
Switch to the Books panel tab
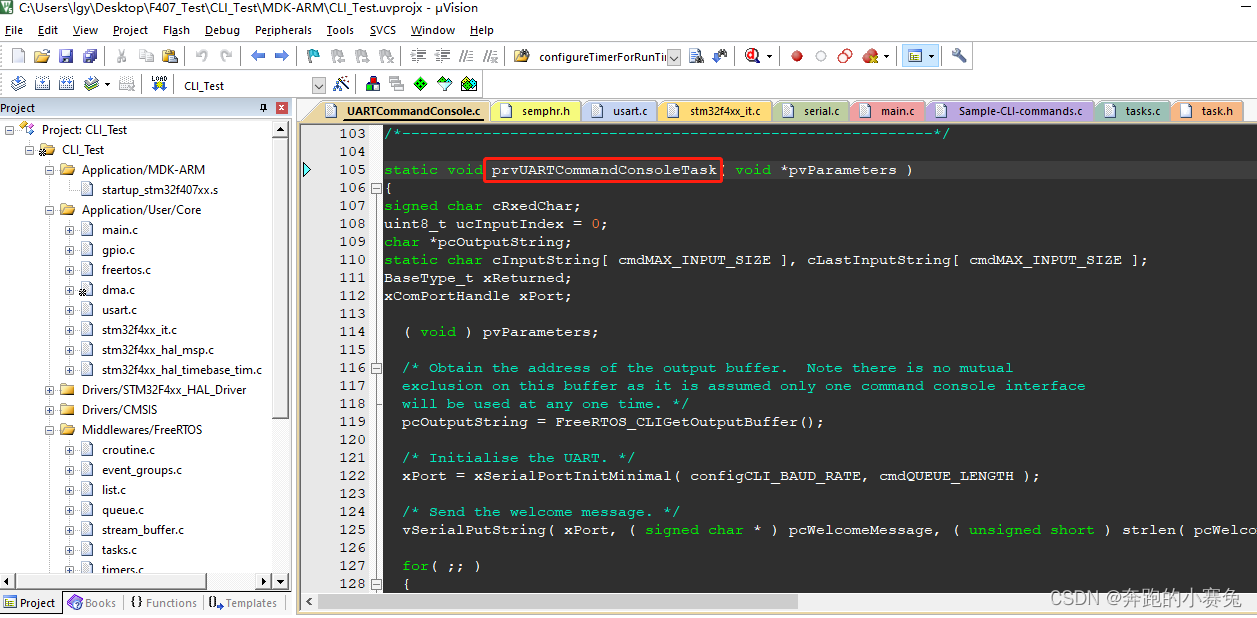pyautogui.click(x=91, y=602)
